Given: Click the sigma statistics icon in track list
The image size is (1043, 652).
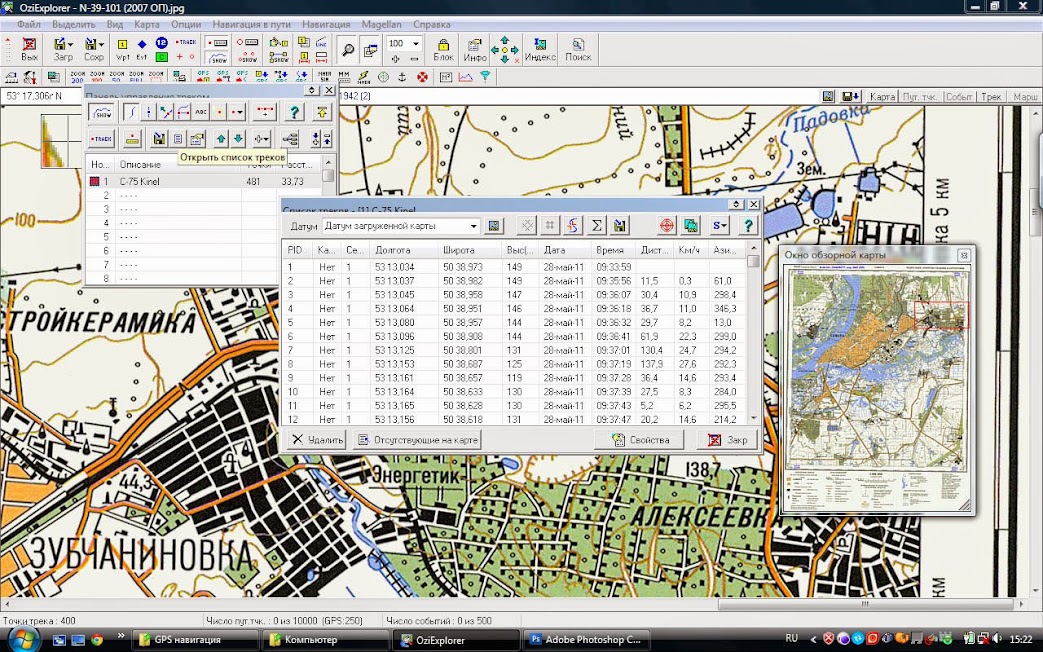Looking at the screenshot, I should pos(597,226).
